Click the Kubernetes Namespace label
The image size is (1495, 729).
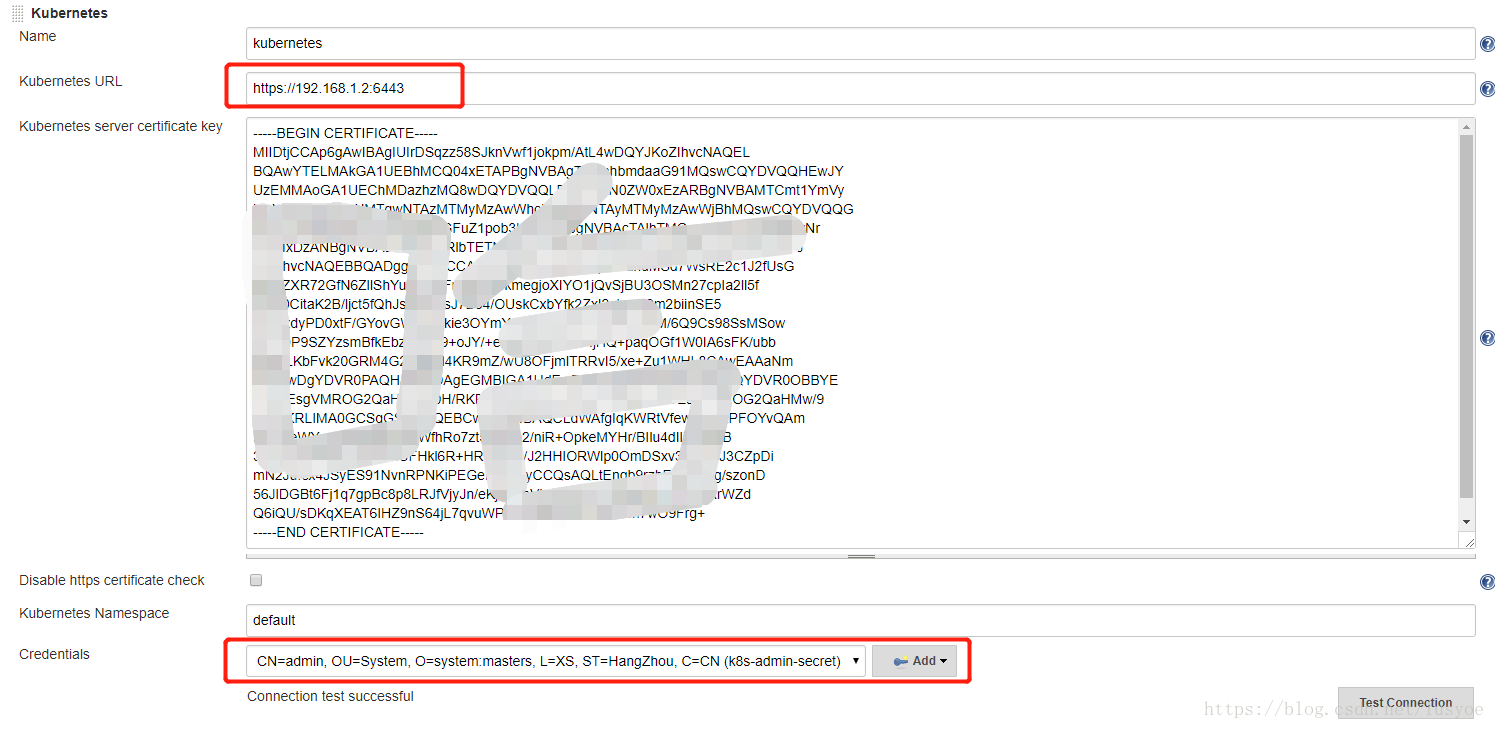click(94, 613)
